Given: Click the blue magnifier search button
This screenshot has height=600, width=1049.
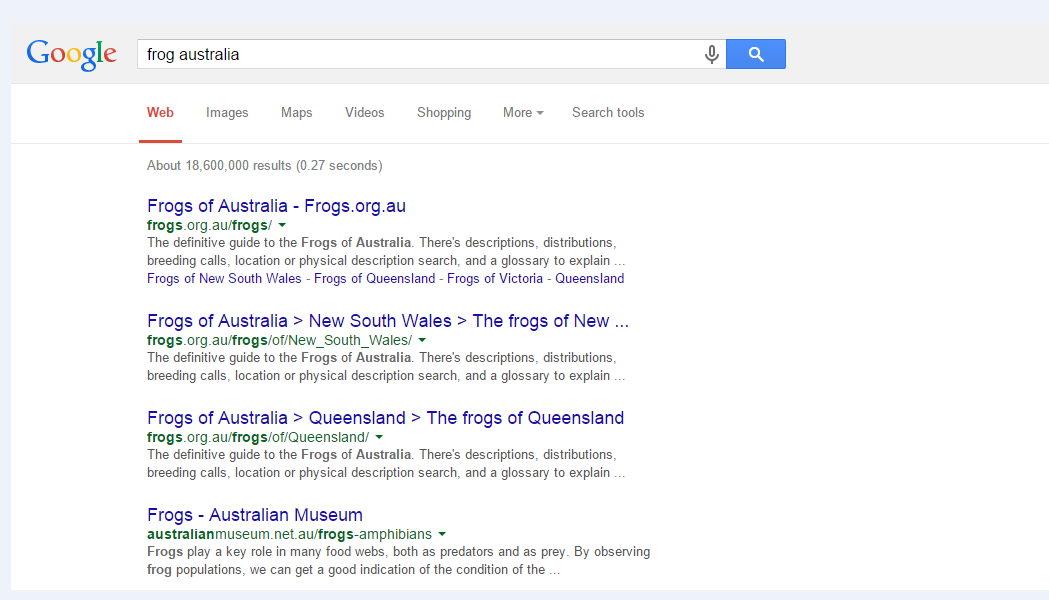Looking at the screenshot, I should point(756,54).
